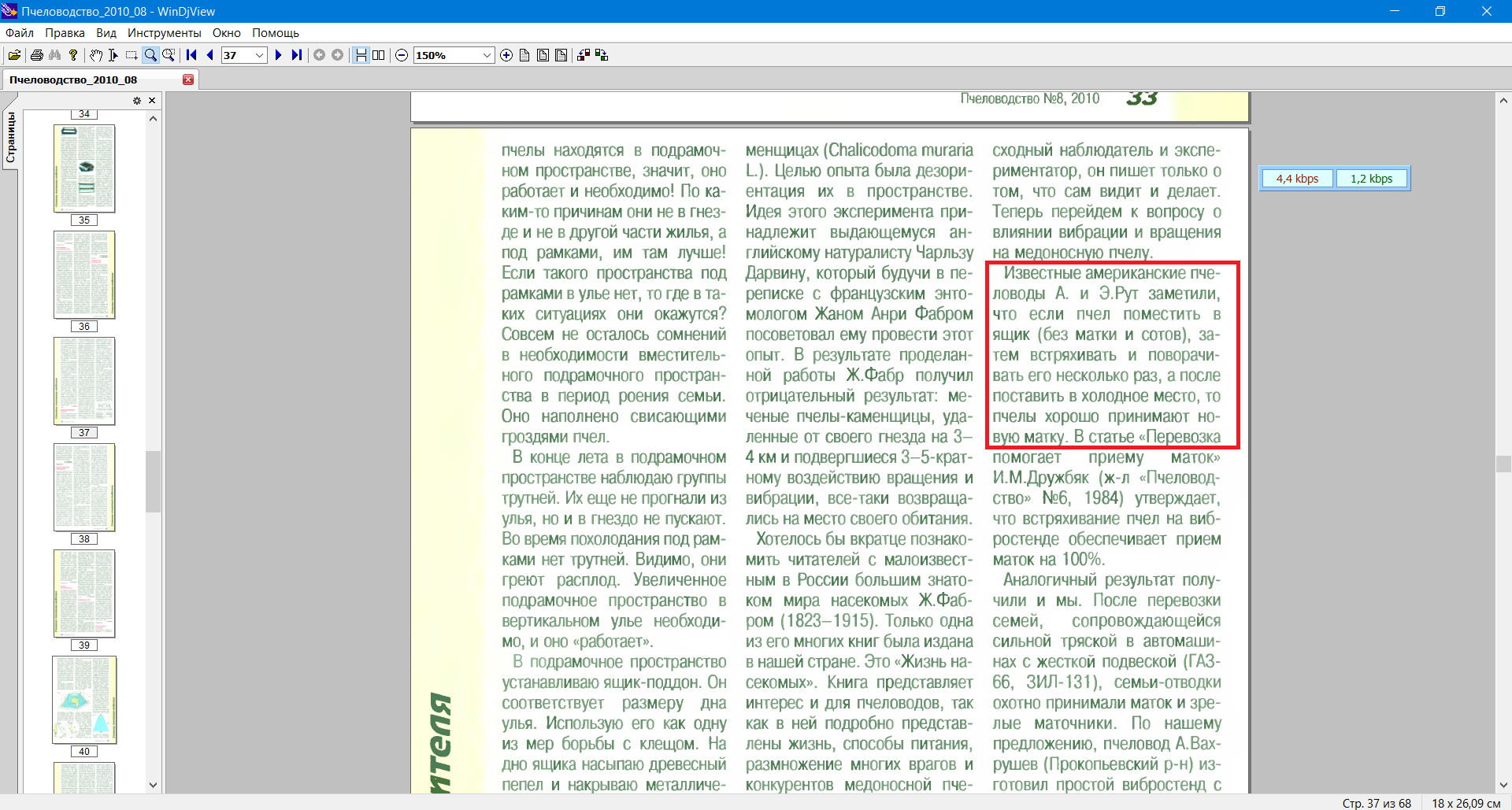Toggle facing pages layout mode
The image size is (1512, 810).
pos(379,55)
